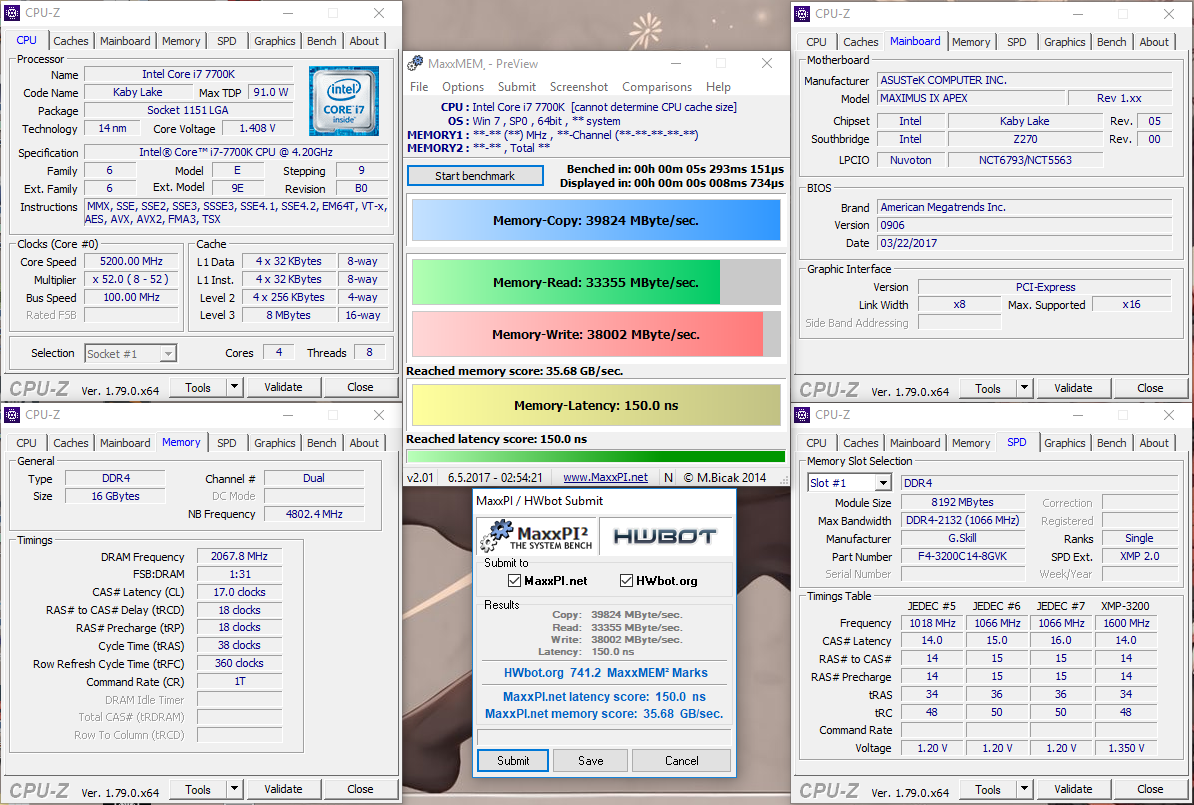Click the CAS# Latency 17.0 clocks value

tap(239, 592)
